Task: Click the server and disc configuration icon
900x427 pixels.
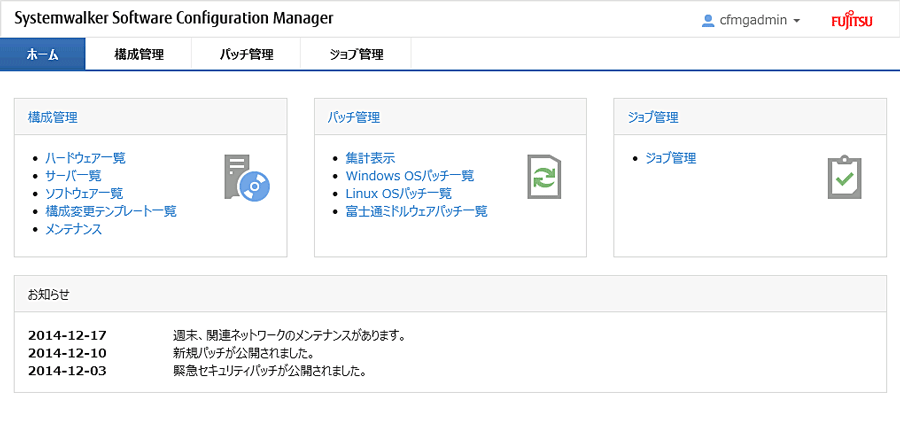Action: click(x=247, y=177)
